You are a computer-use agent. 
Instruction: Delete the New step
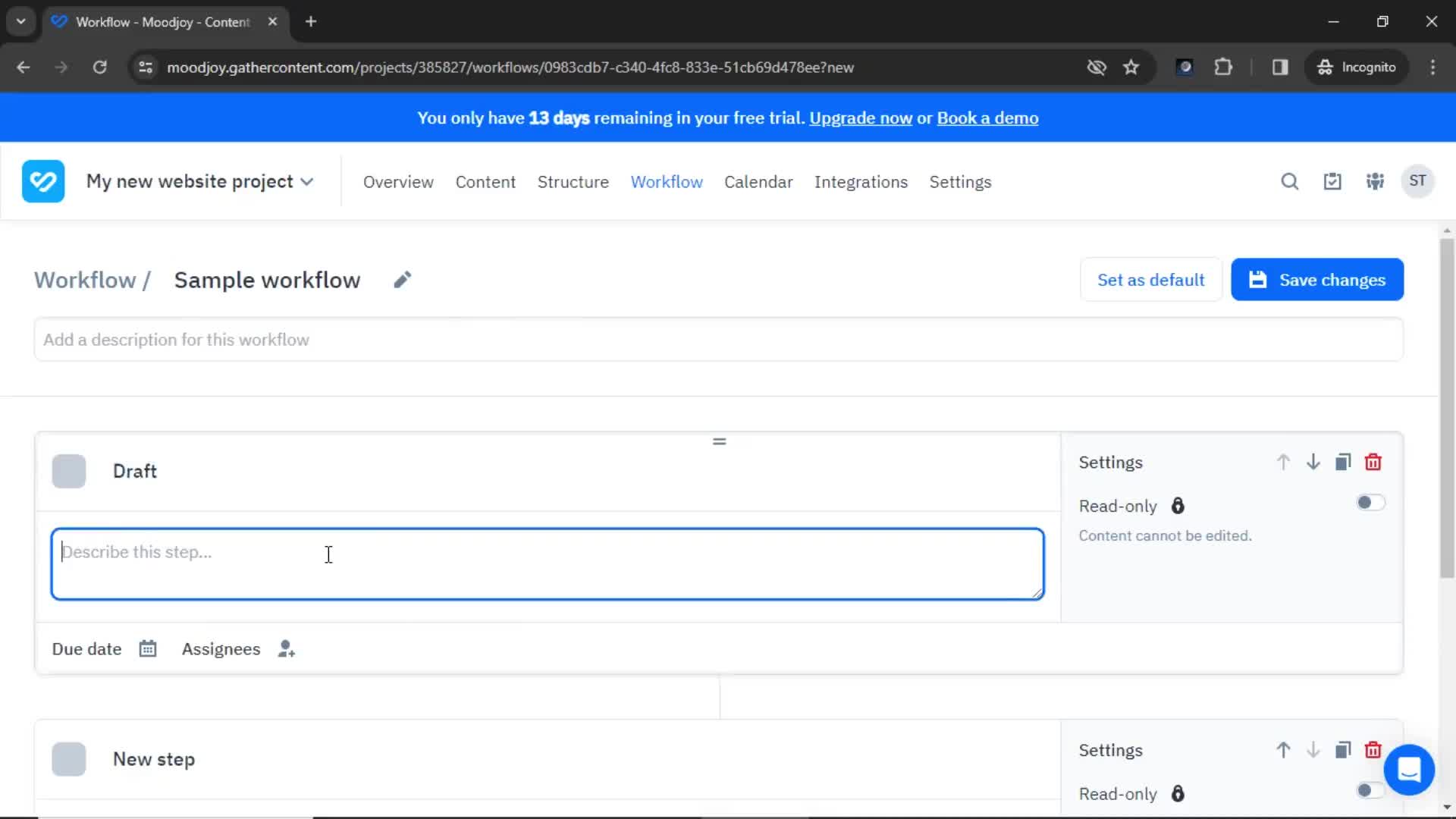tap(1373, 750)
